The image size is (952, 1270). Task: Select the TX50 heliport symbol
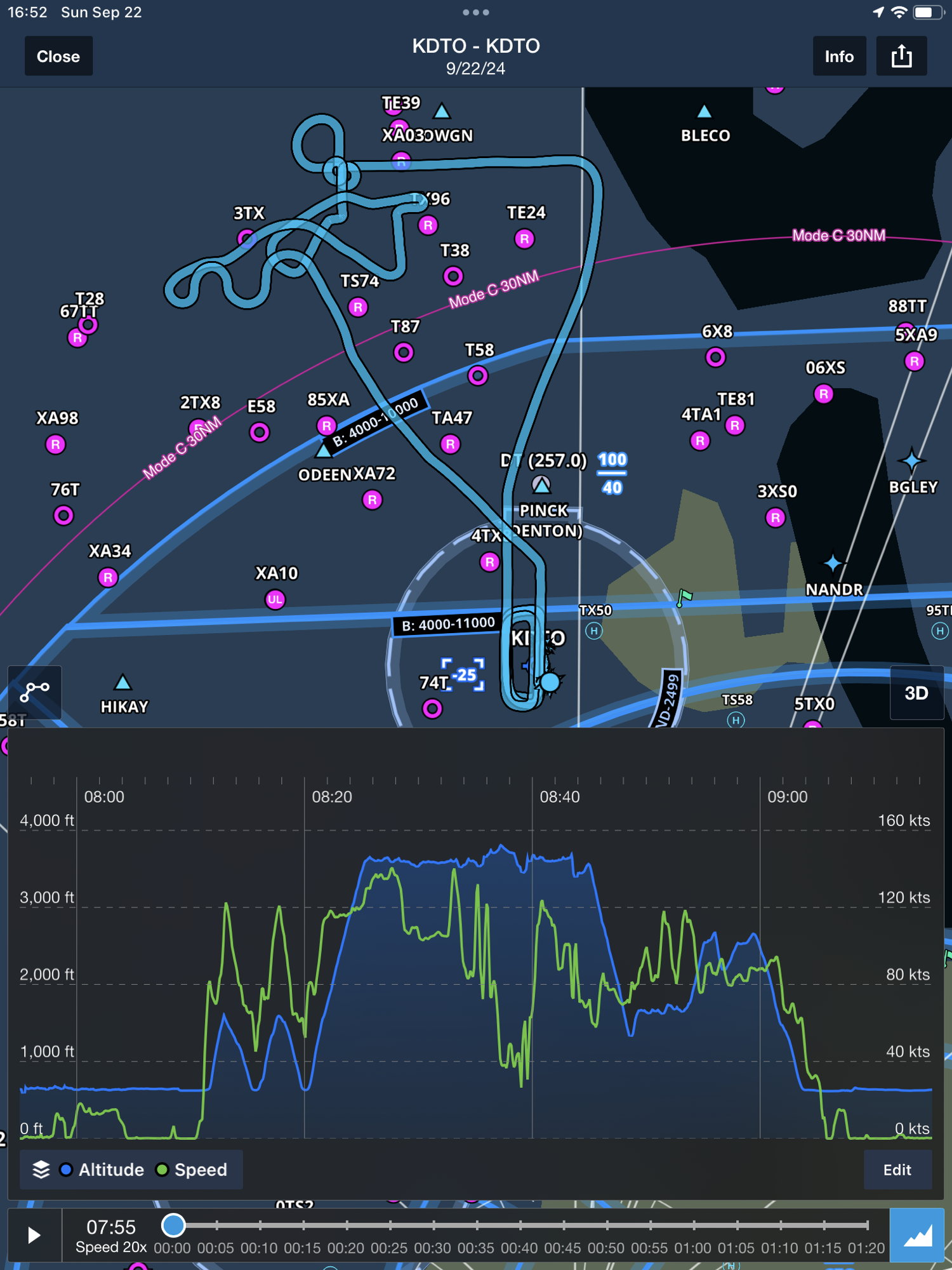(x=594, y=631)
